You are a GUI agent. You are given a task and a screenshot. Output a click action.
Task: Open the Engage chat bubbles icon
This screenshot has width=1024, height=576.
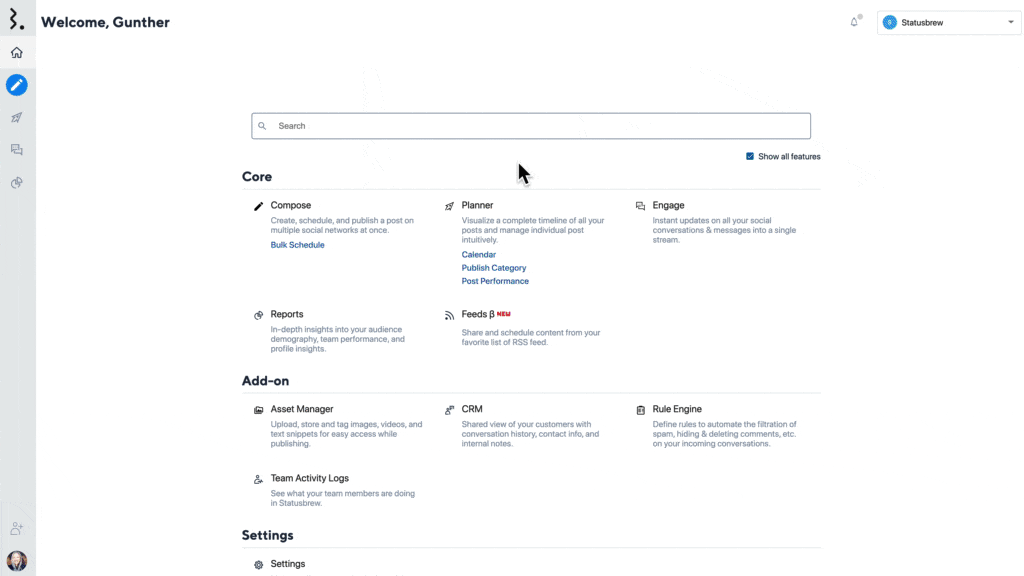tap(16, 149)
